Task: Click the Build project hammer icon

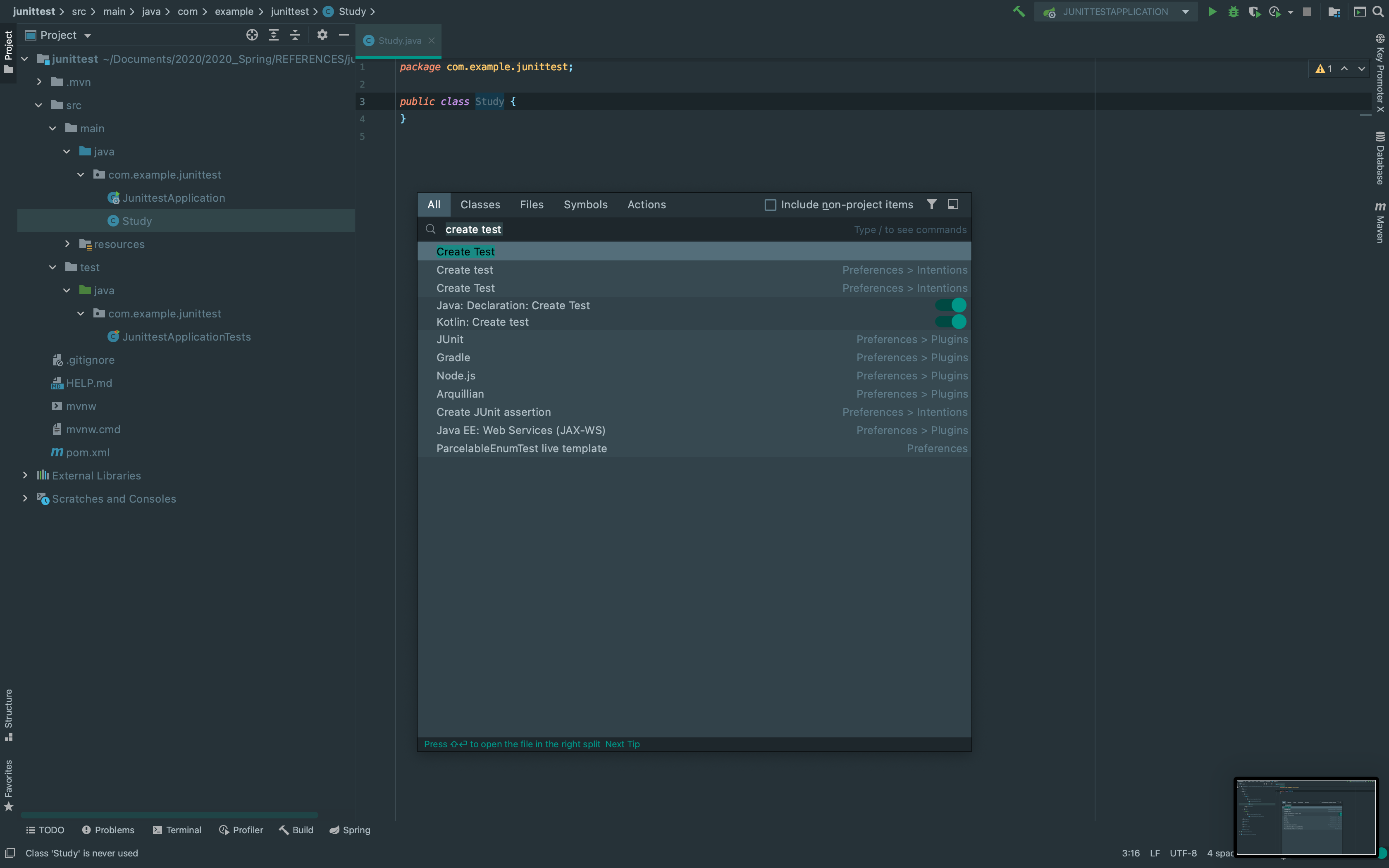Action: point(1019,12)
